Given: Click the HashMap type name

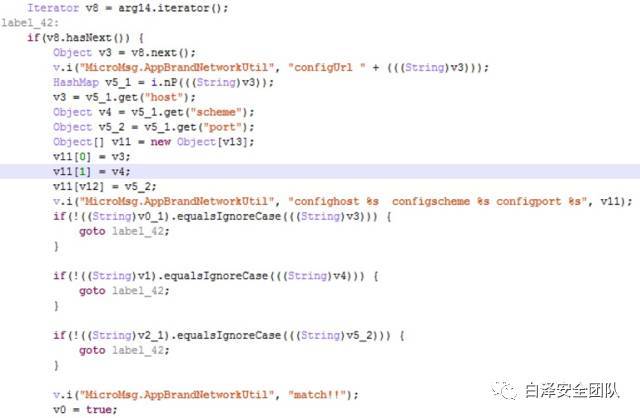Looking at the screenshot, I should pos(76,82).
